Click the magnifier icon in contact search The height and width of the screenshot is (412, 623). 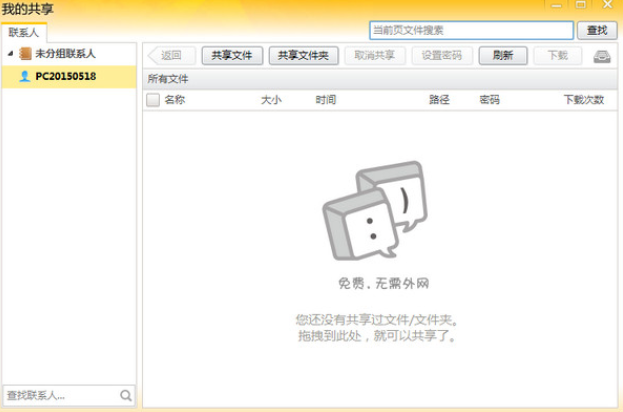coord(126,395)
